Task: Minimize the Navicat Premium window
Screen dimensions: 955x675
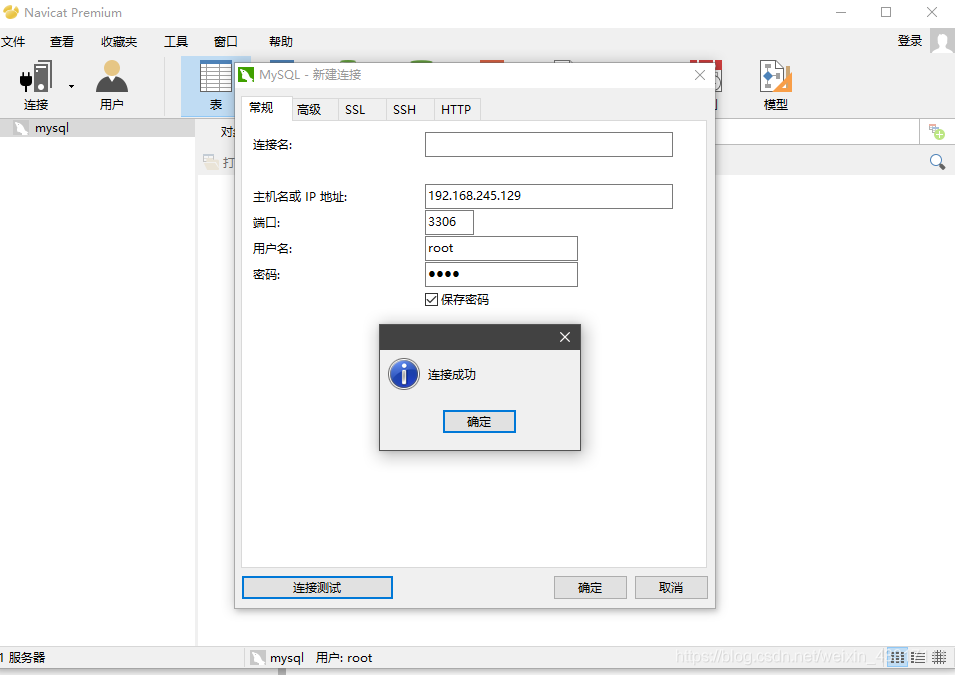Action: [841, 12]
